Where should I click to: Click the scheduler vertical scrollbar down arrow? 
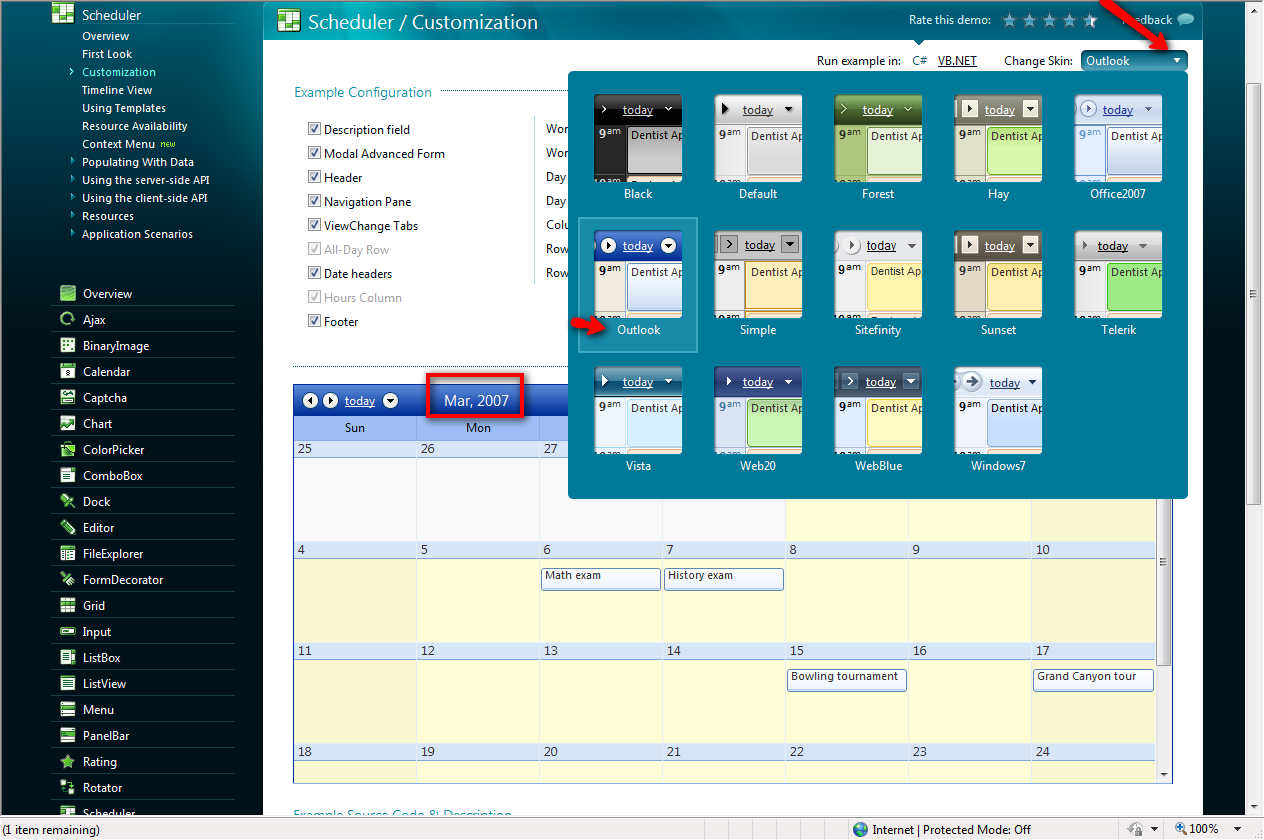tap(1164, 775)
